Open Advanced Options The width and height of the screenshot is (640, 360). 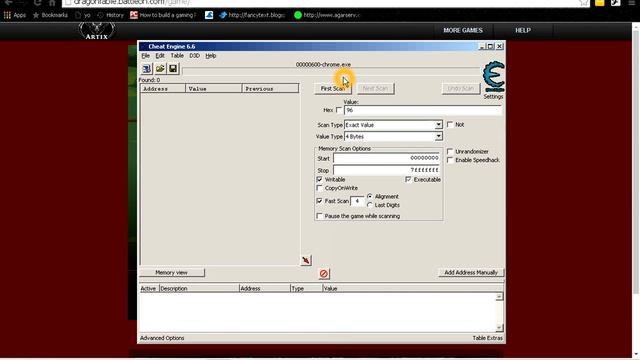(162, 338)
